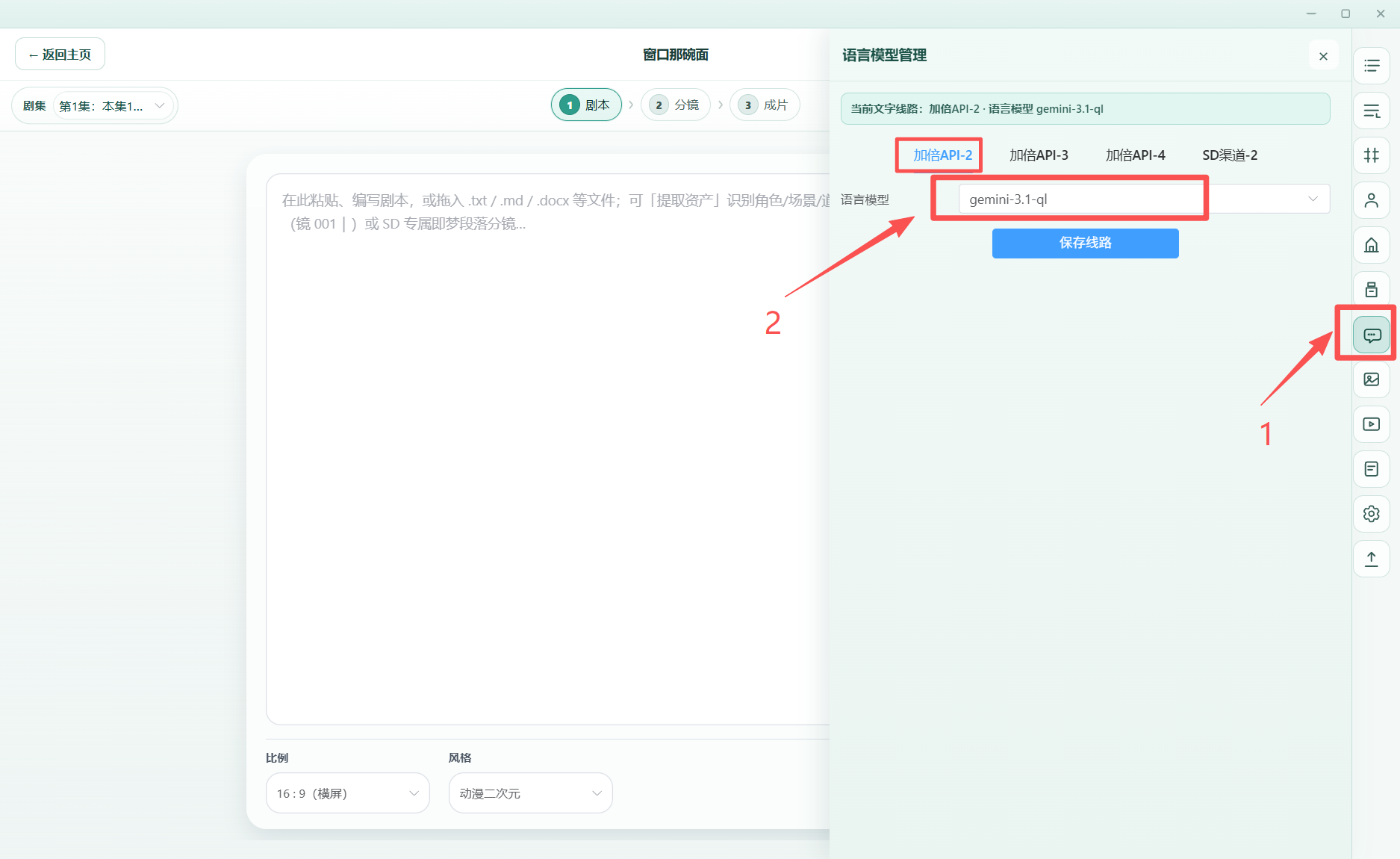Open the 剧集 episode selector dropdown

coord(113,106)
